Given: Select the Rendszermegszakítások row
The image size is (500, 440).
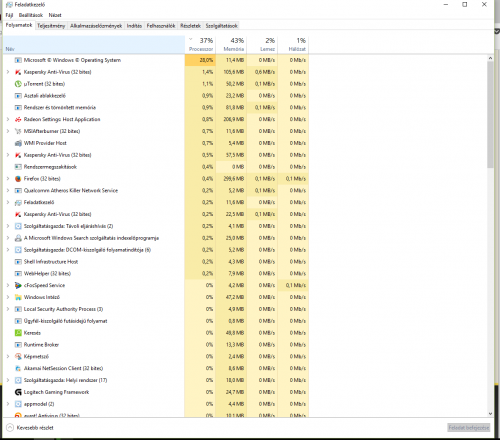Looking at the screenshot, I should click(x=156, y=167).
